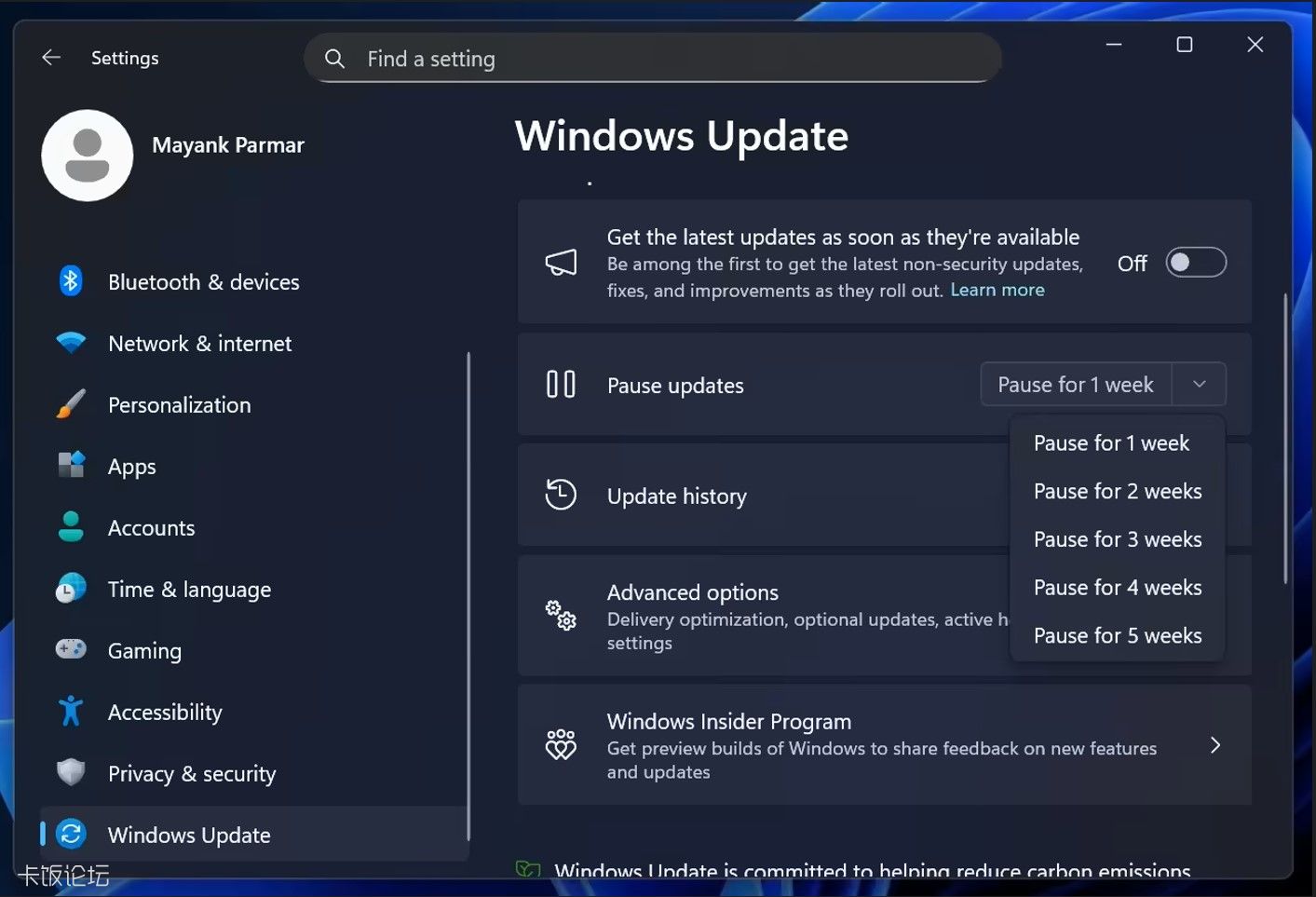Click the Update history clock icon

(561, 495)
